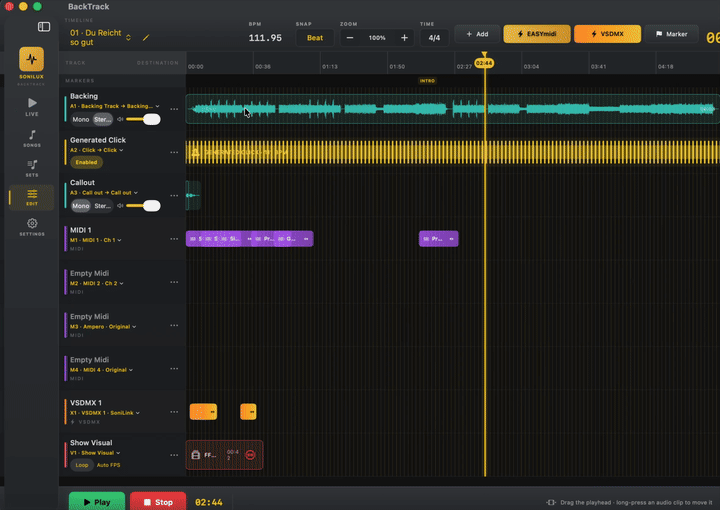Click the Stop button
Image resolution: width=720 pixels, height=510 pixels.
point(158,502)
